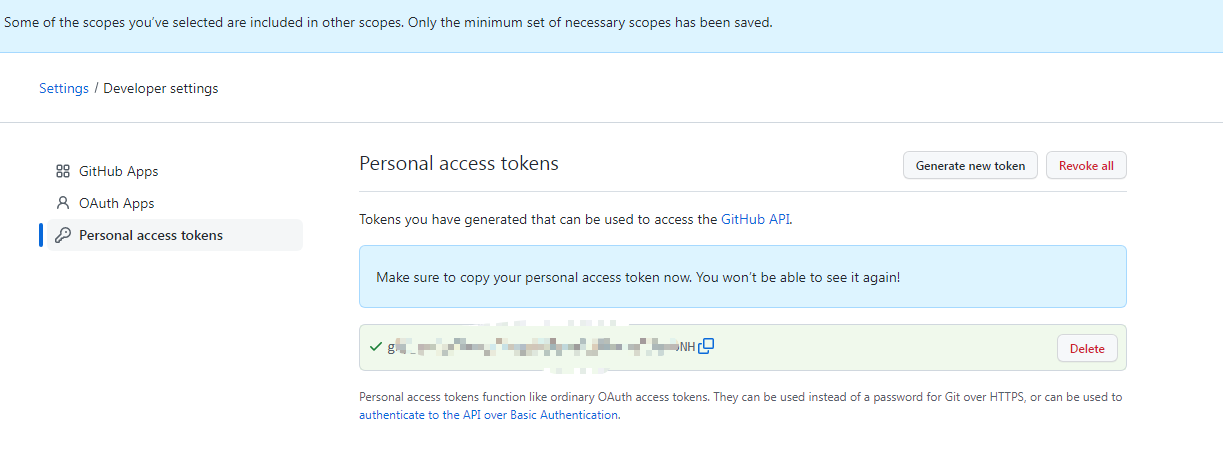
Task: Click the Personal access tokens page heading
Action: coord(459,163)
